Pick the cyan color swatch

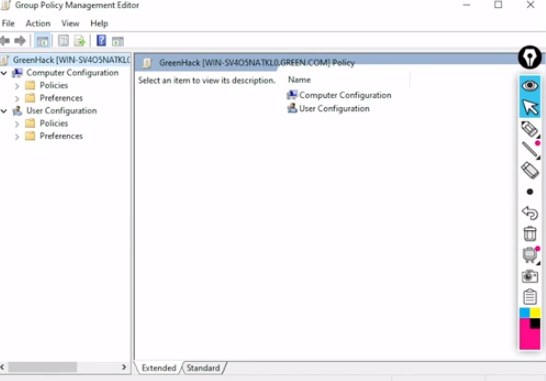[x=524, y=313]
